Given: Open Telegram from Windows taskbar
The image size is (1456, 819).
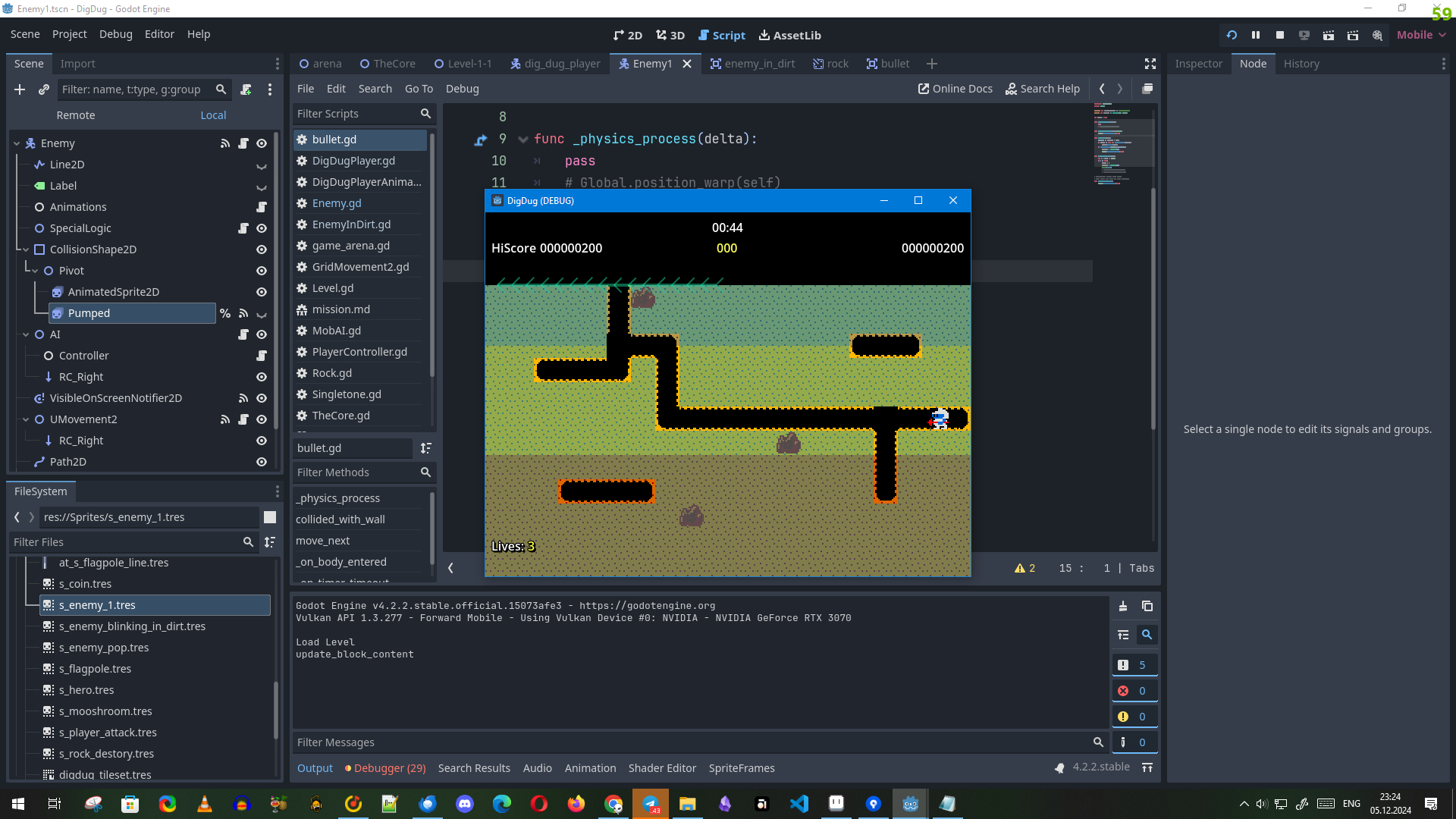Looking at the screenshot, I should coord(651,804).
